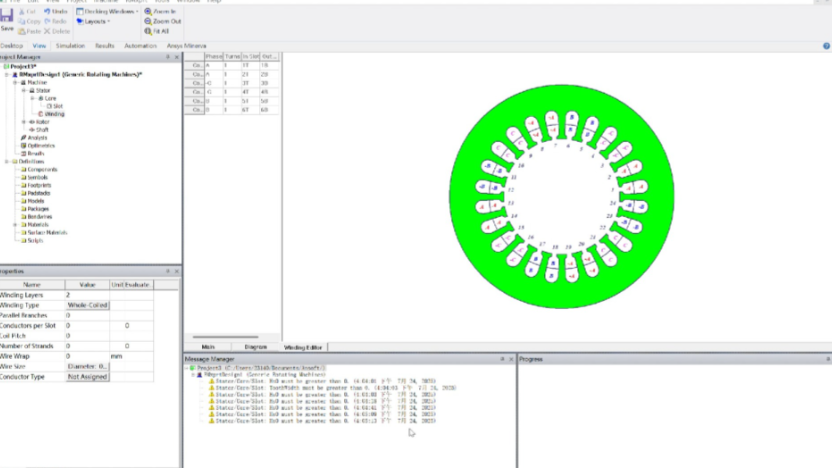Open the Layouts dropdown menu

click(95, 21)
